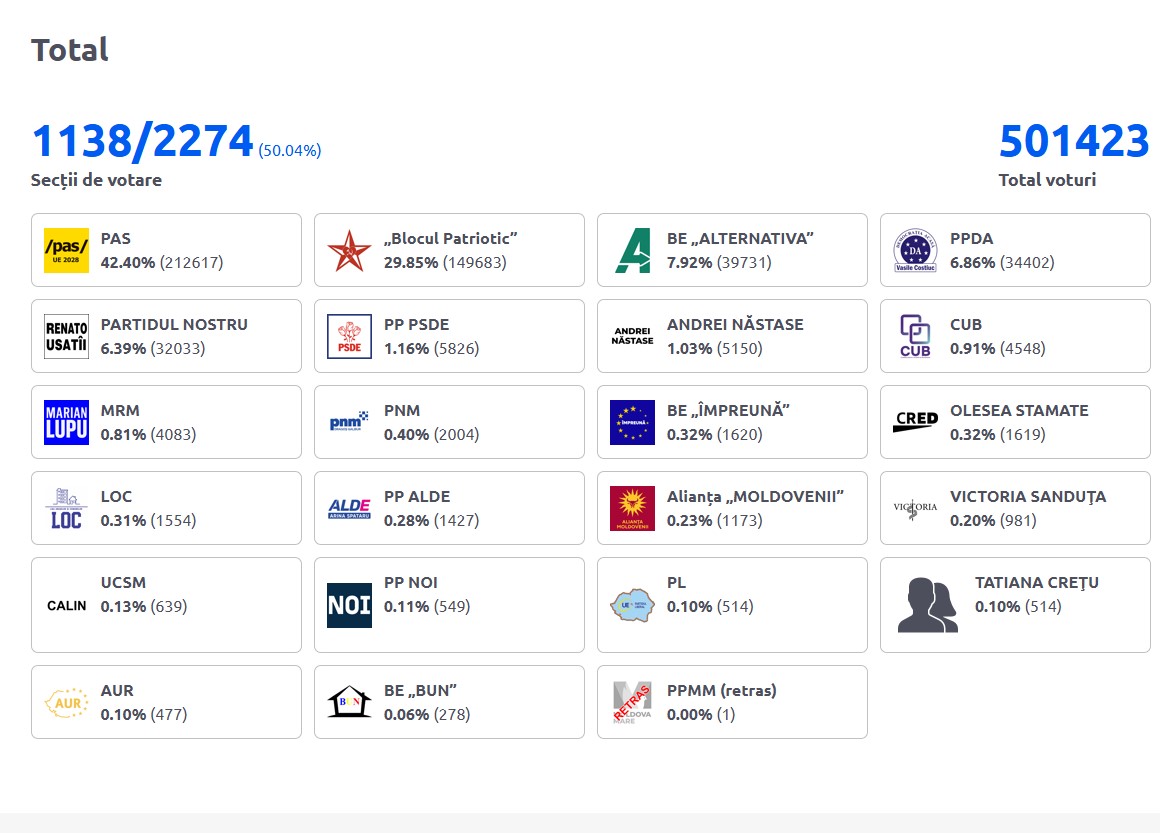Click the Tatiana Crețu silhouette avatar
The image size is (1160, 833).
(x=928, y=605)
